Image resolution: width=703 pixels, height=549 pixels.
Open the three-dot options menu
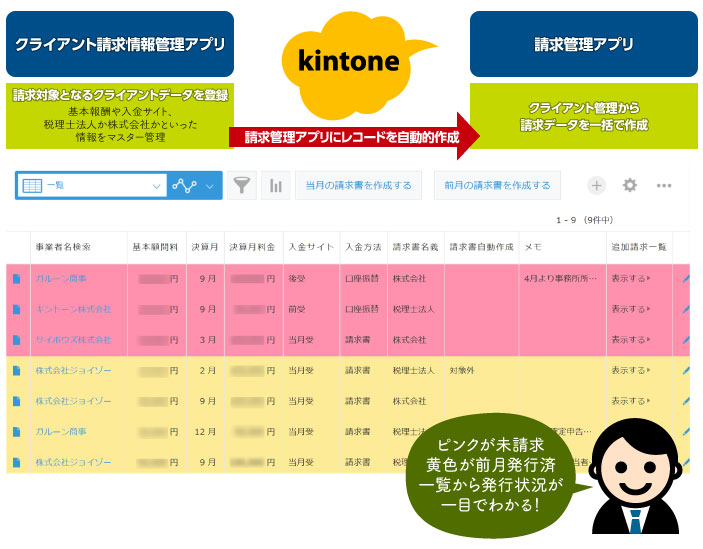tap(664, 186)
